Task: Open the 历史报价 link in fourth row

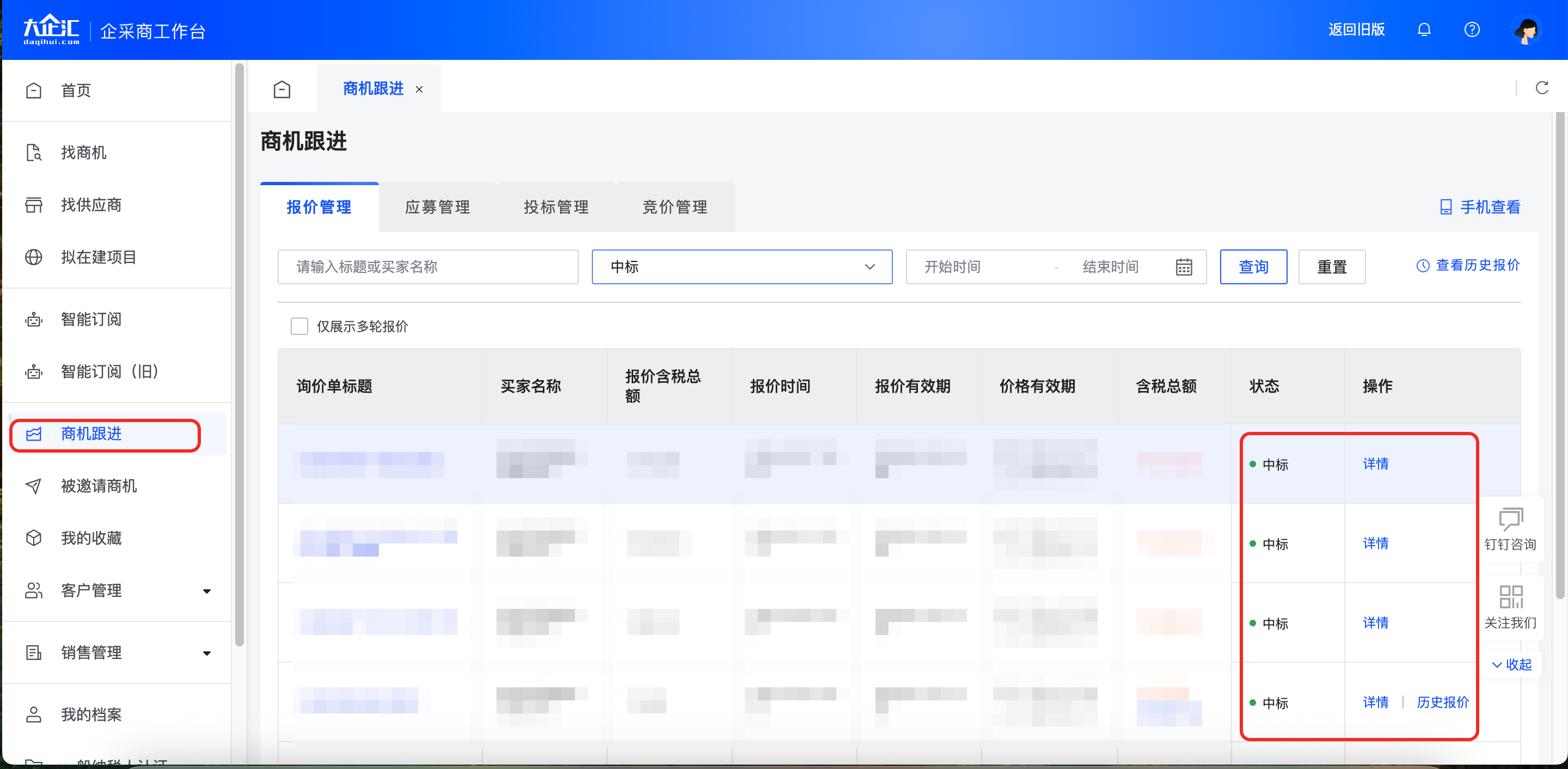Action: coord(1443,703)
